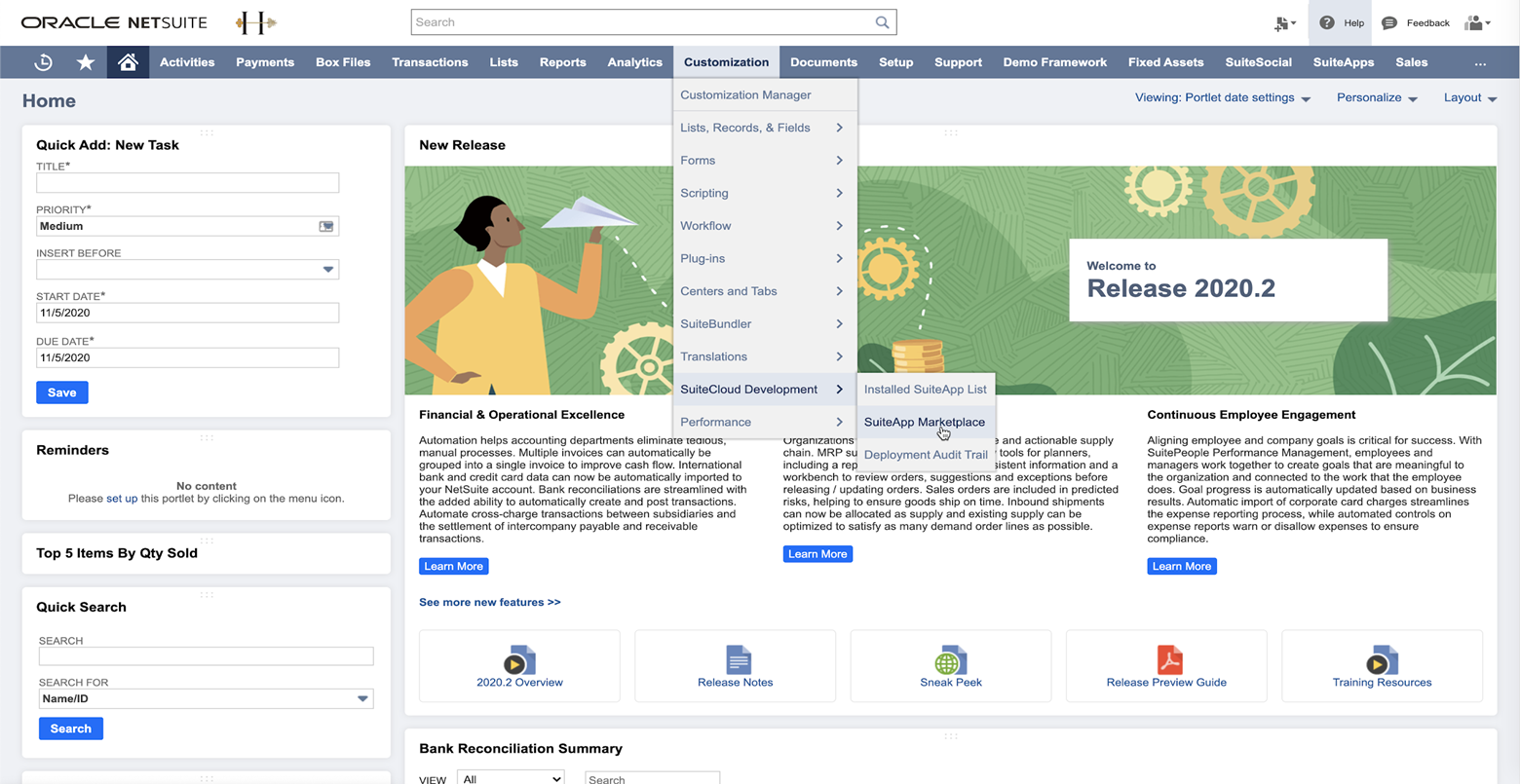Viewport: 1520px width, 784px height.
Task: Expand the Personalize menu
Action: pyautogui.click(x=1376, y=98)
